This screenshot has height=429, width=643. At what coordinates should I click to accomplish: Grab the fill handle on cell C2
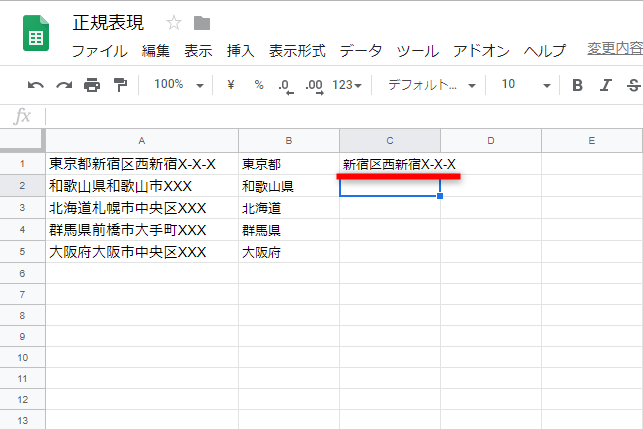click(x=440, y=196)
